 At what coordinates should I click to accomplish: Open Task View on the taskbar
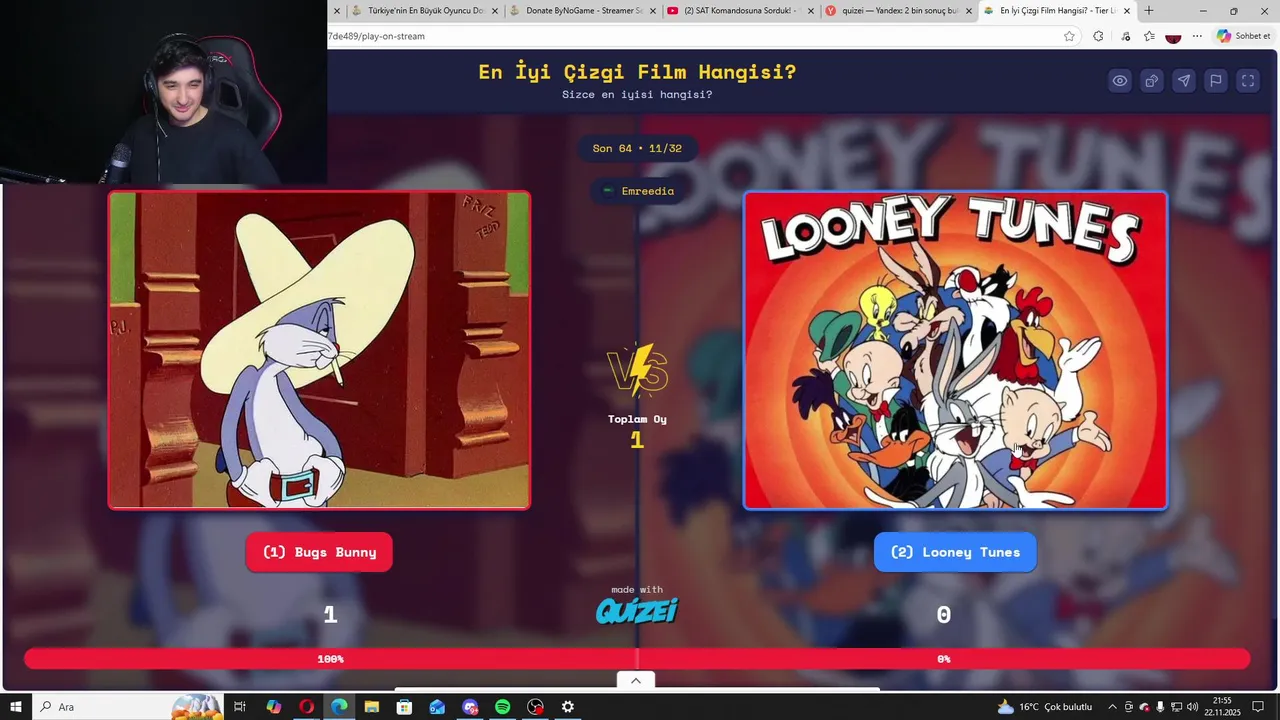(x=240, y=707)
